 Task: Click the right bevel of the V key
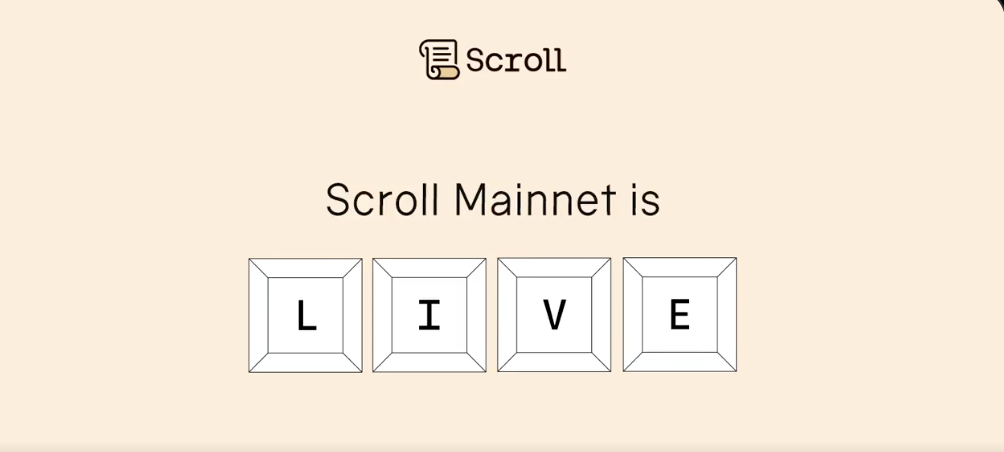(601, 315)
